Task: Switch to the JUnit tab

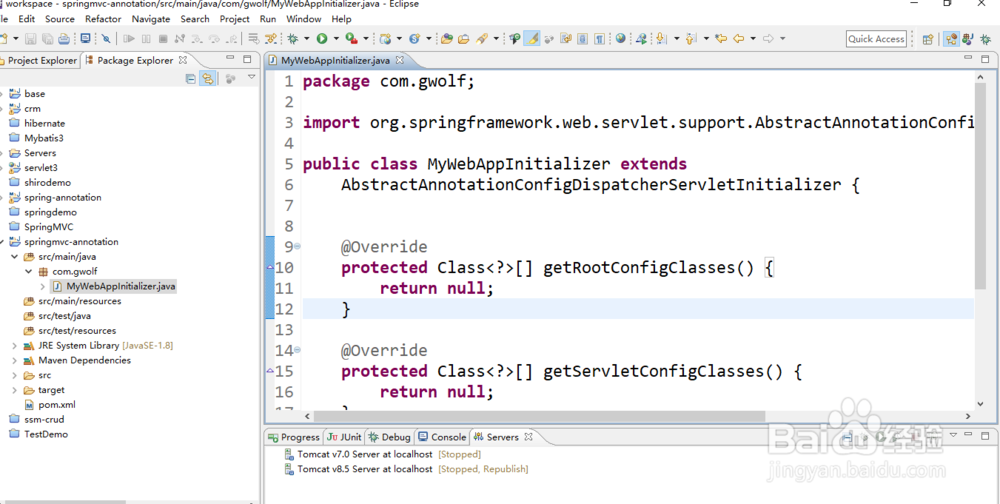Action: [x=344, y=437]
